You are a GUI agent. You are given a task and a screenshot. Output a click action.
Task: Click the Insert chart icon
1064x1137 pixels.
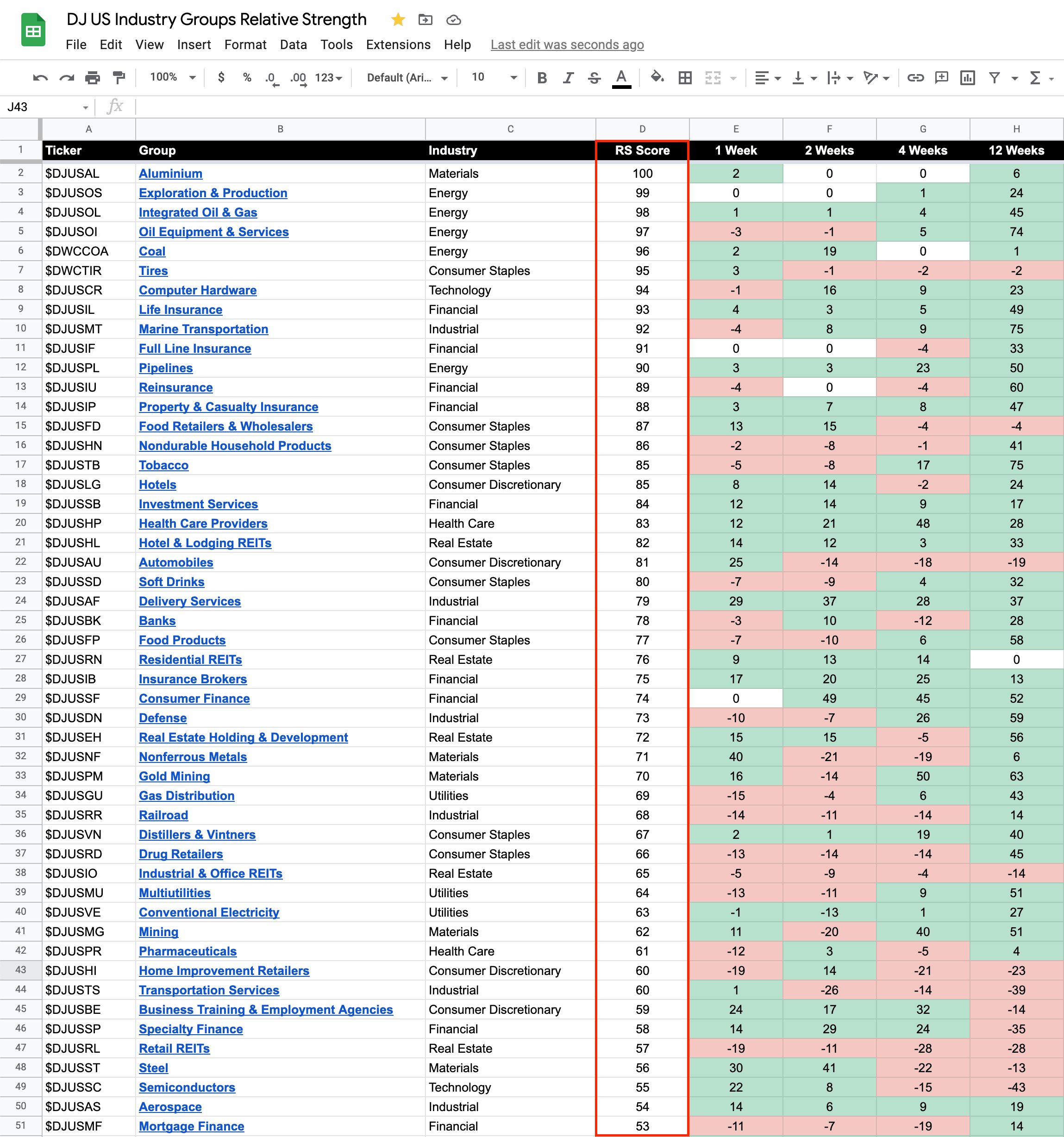click(x=967, y=78)
